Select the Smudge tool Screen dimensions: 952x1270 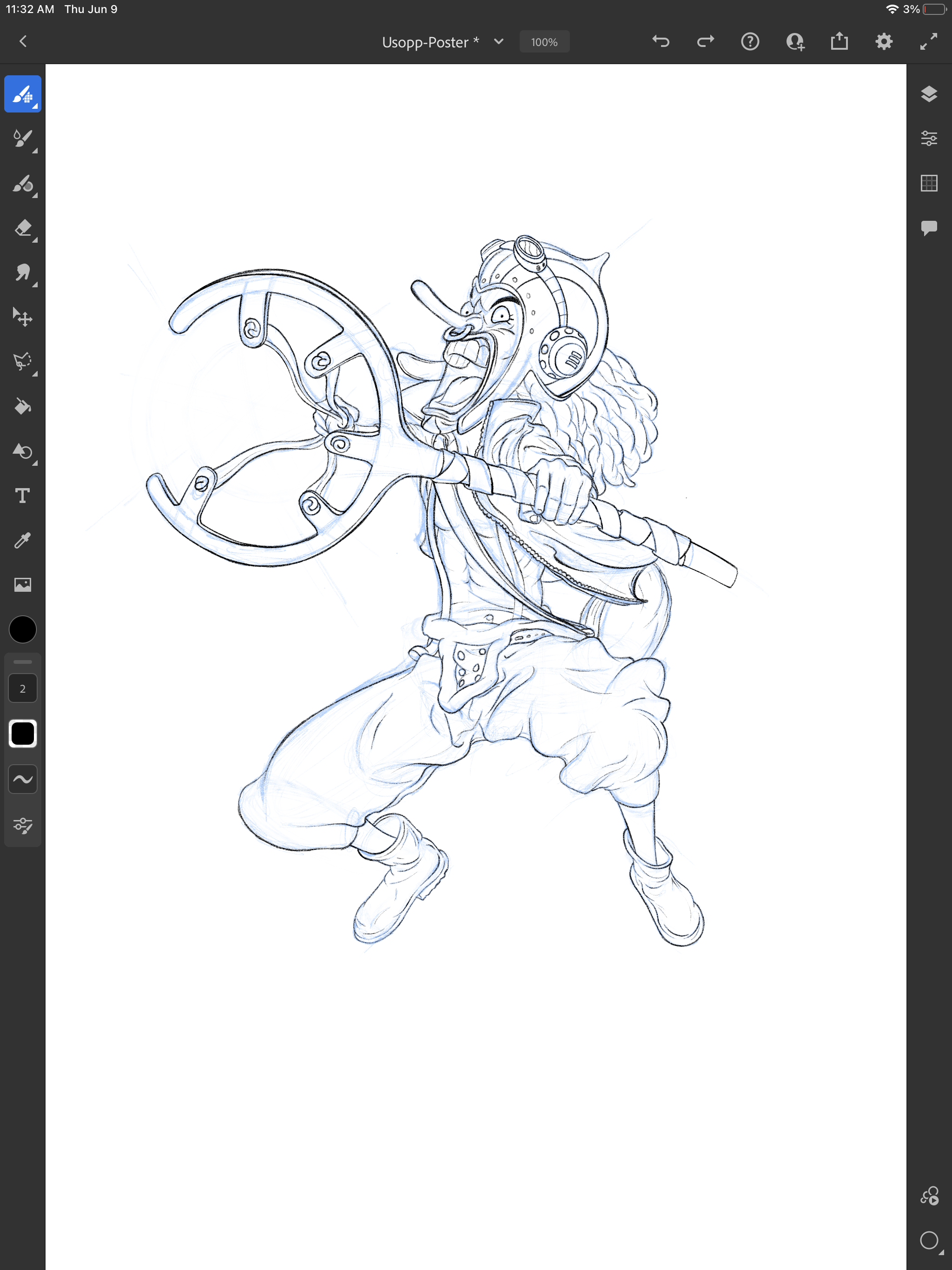pos(22,273)
